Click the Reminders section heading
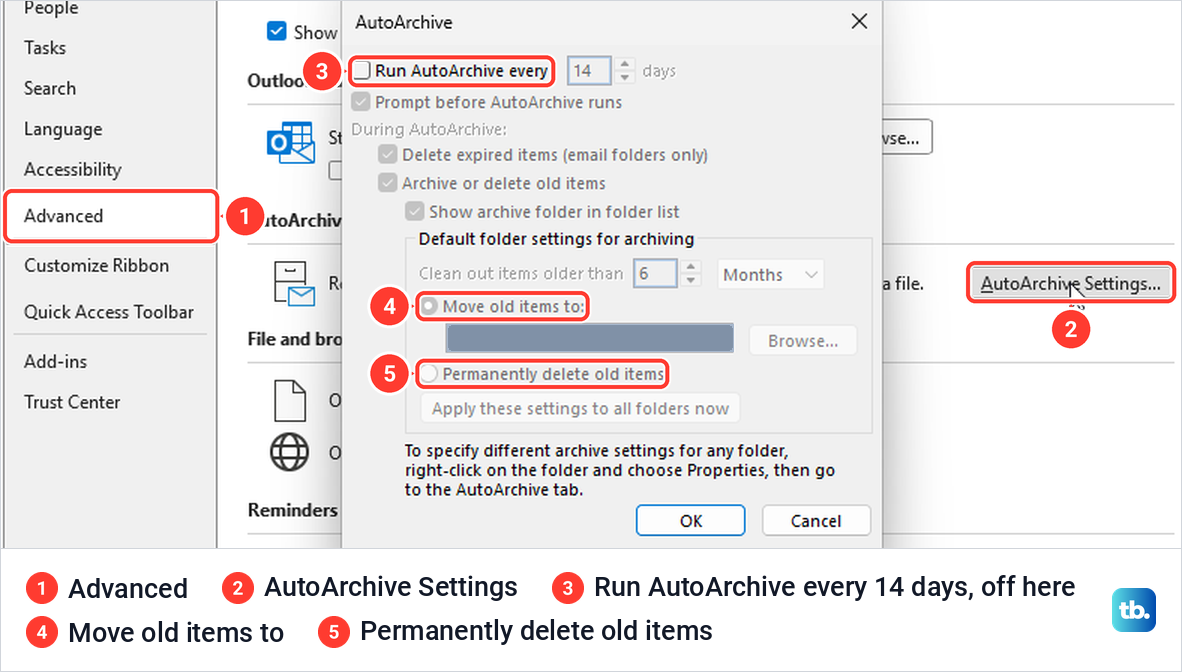Image resolution: width=1182 pixels, height=672 pixels. tap(292, 511)
